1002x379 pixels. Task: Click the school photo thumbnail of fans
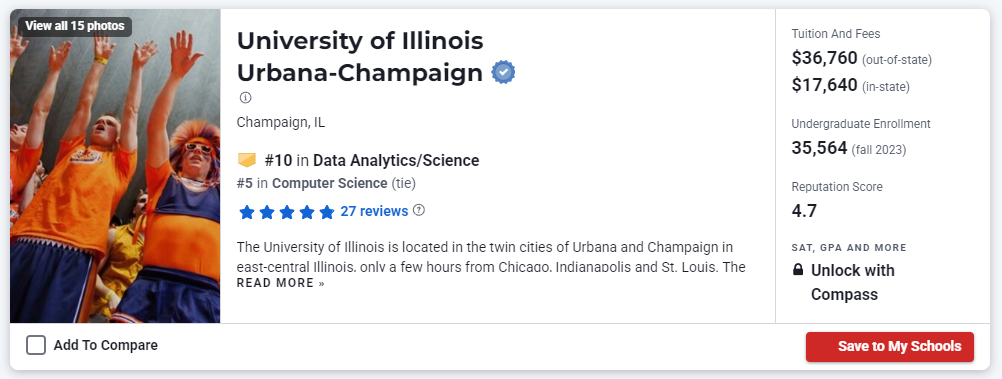(115, 166)
